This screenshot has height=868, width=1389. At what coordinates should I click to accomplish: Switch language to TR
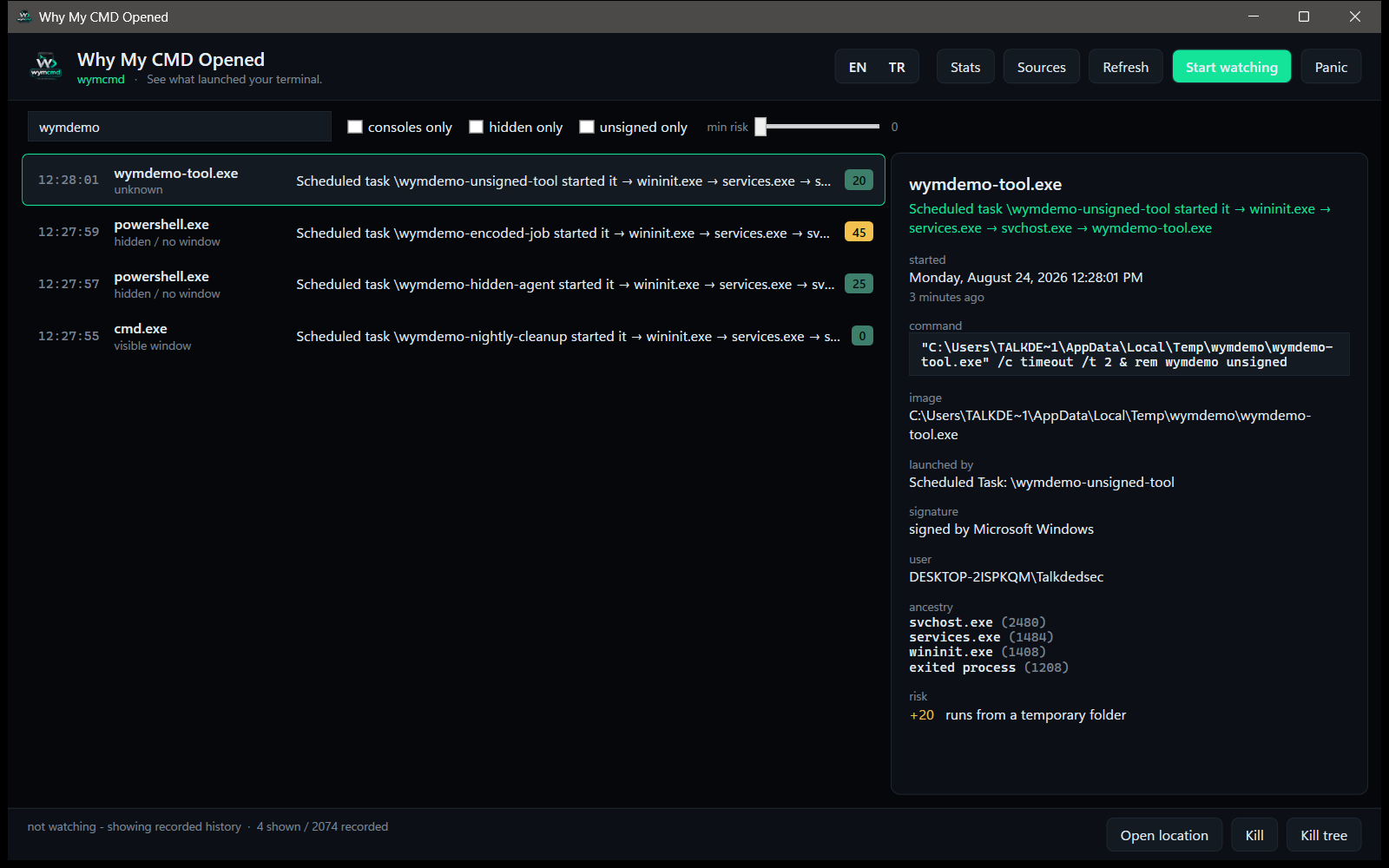pos(897,67)
